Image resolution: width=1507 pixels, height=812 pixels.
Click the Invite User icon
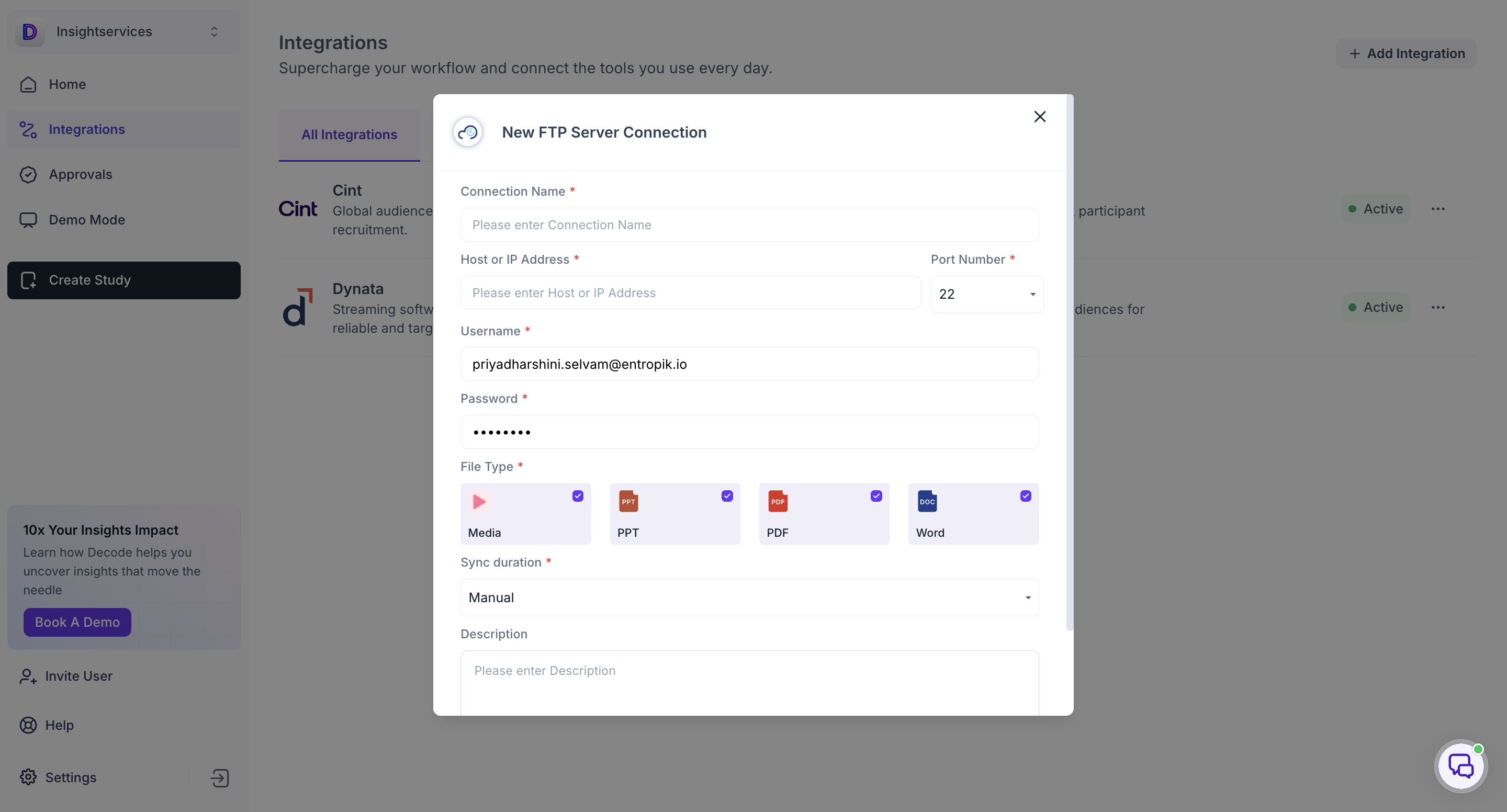point(28,675)
